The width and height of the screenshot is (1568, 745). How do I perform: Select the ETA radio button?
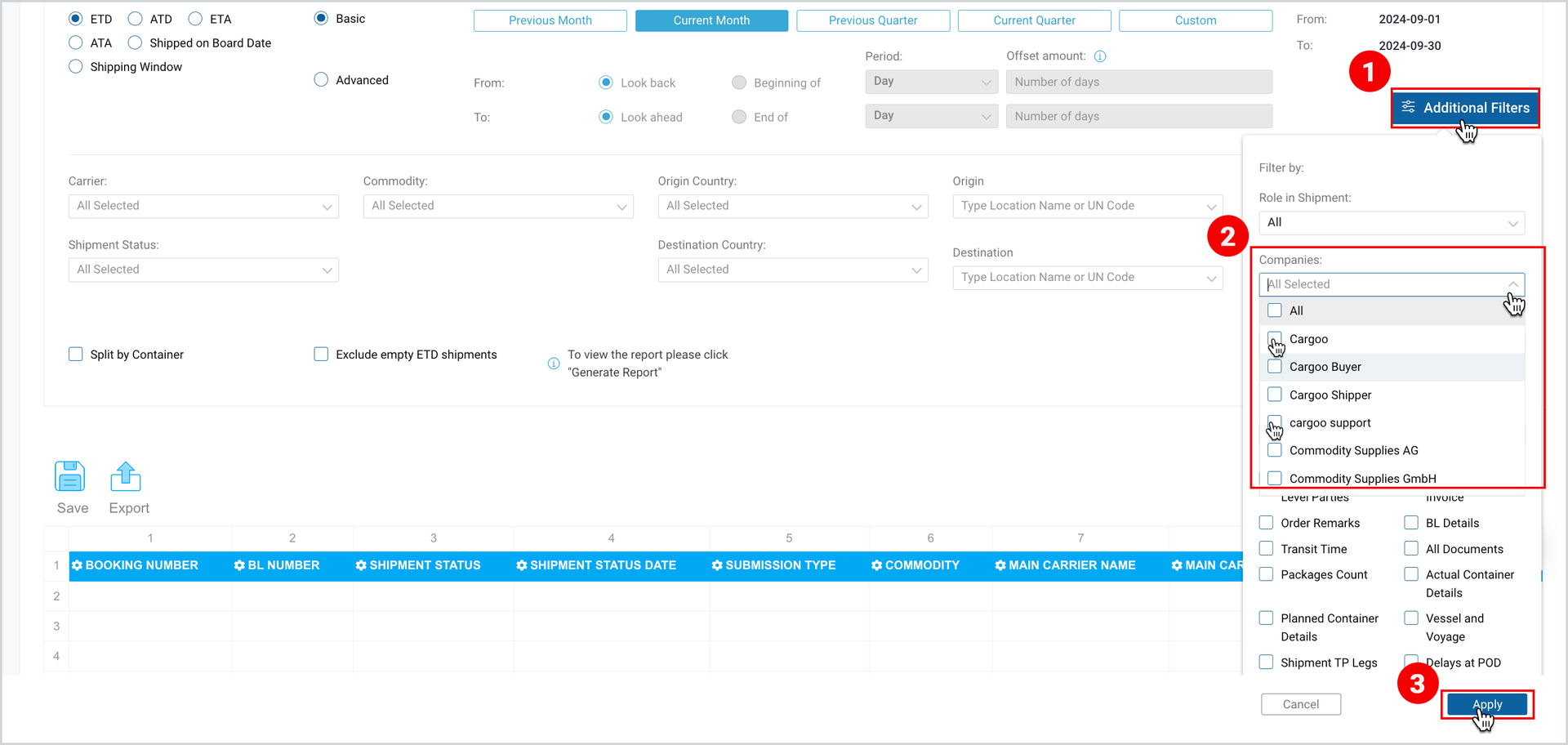[195, 19]
